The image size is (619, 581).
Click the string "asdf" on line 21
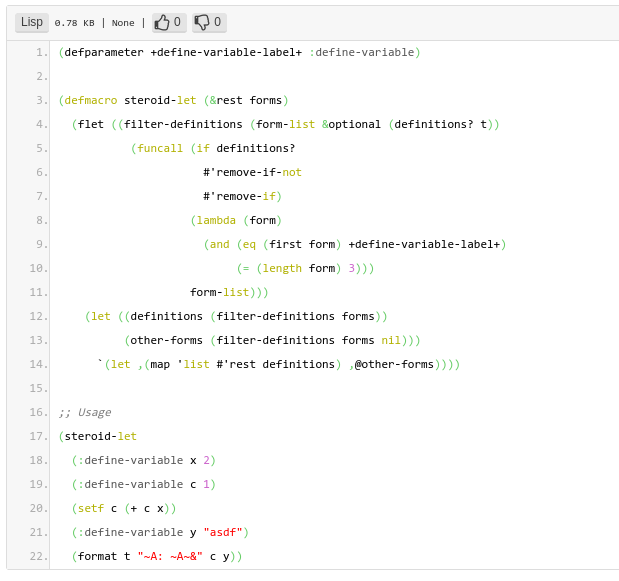[x=223, y=532]
